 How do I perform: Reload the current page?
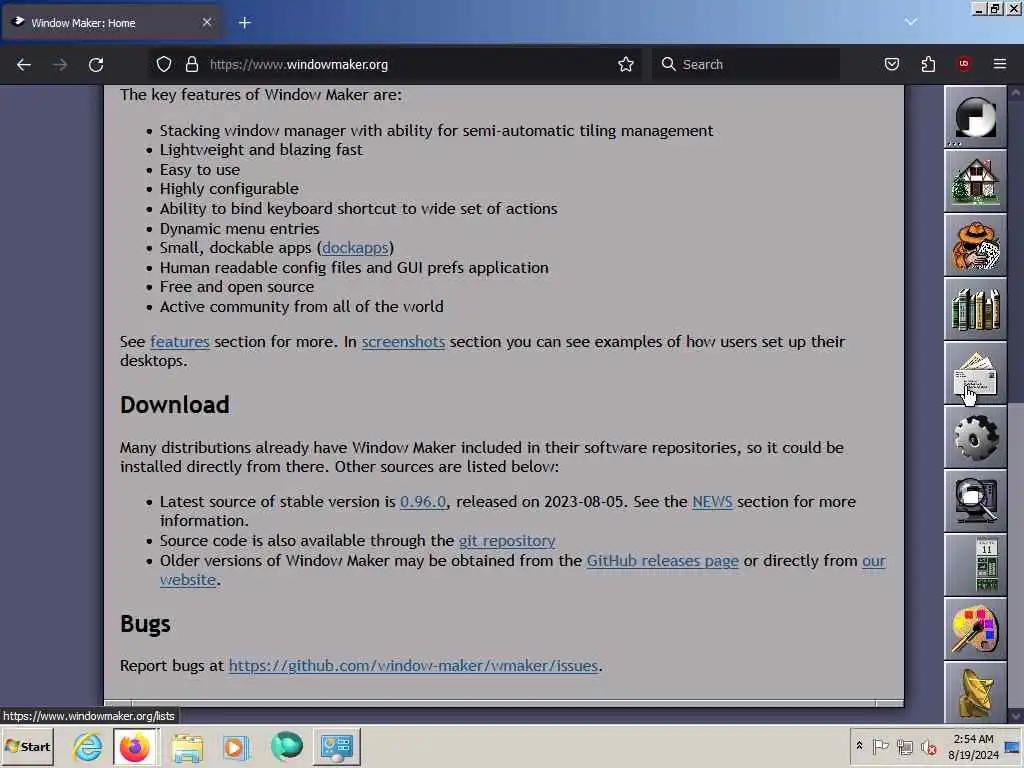[96, 65]
